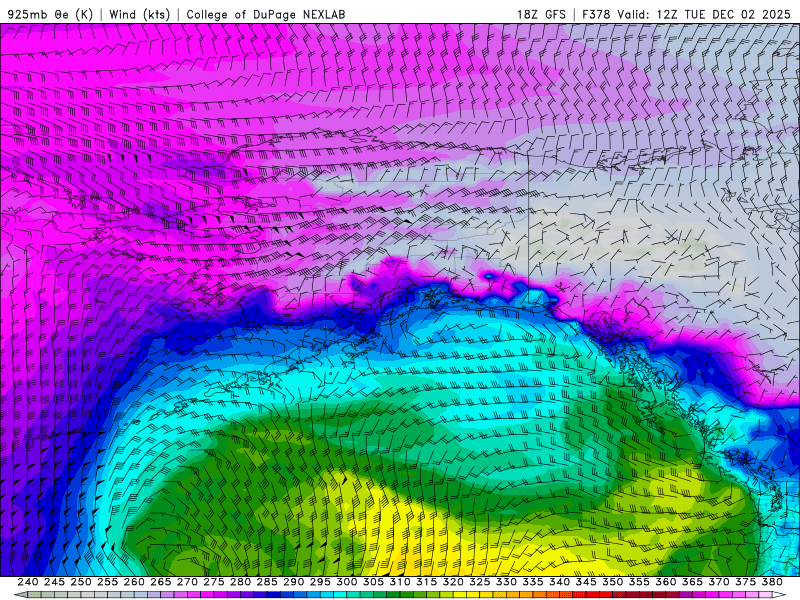Select the 300 color scale value

(346, 582)
